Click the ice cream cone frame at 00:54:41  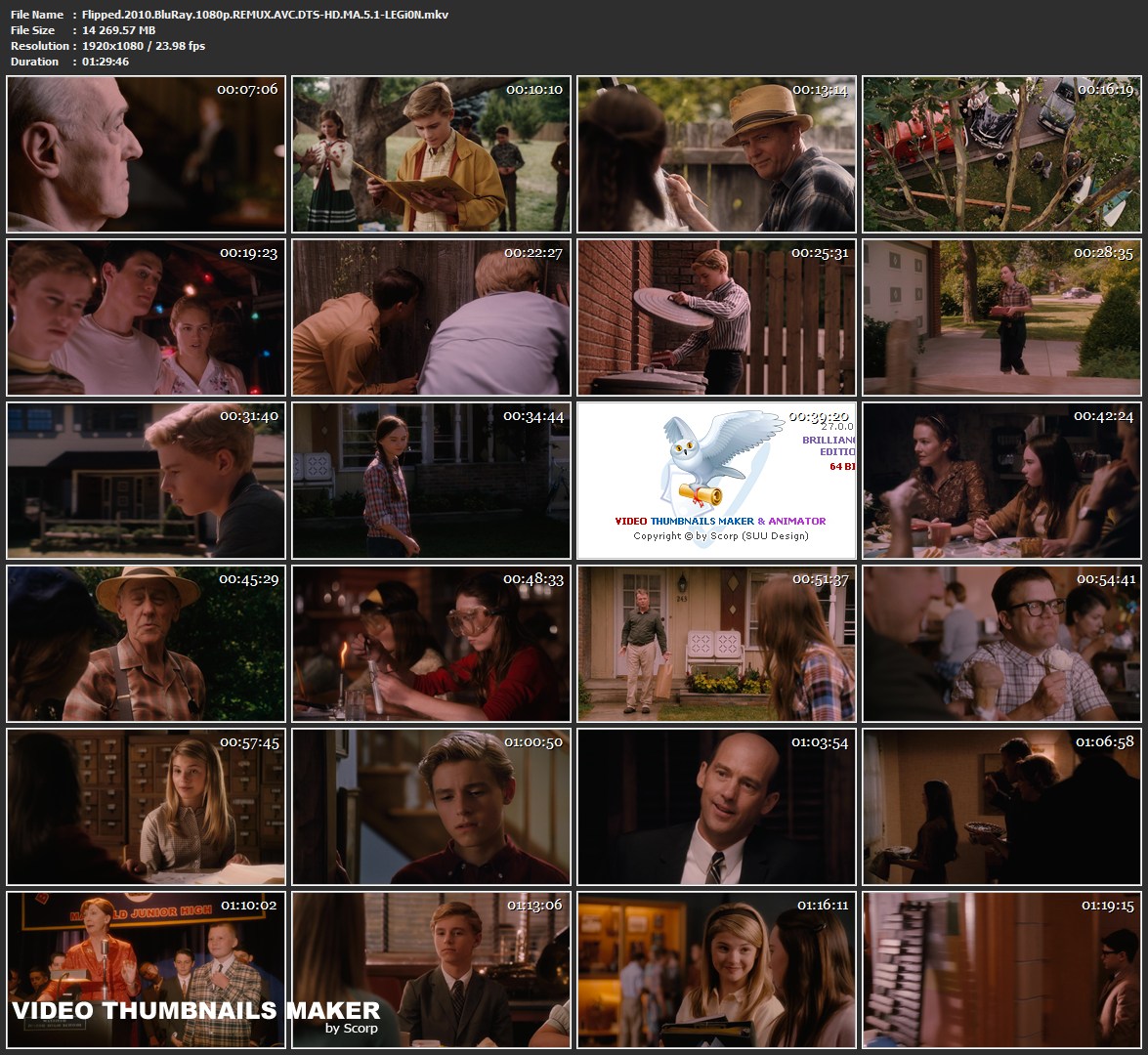click(x=1001, y=643)
